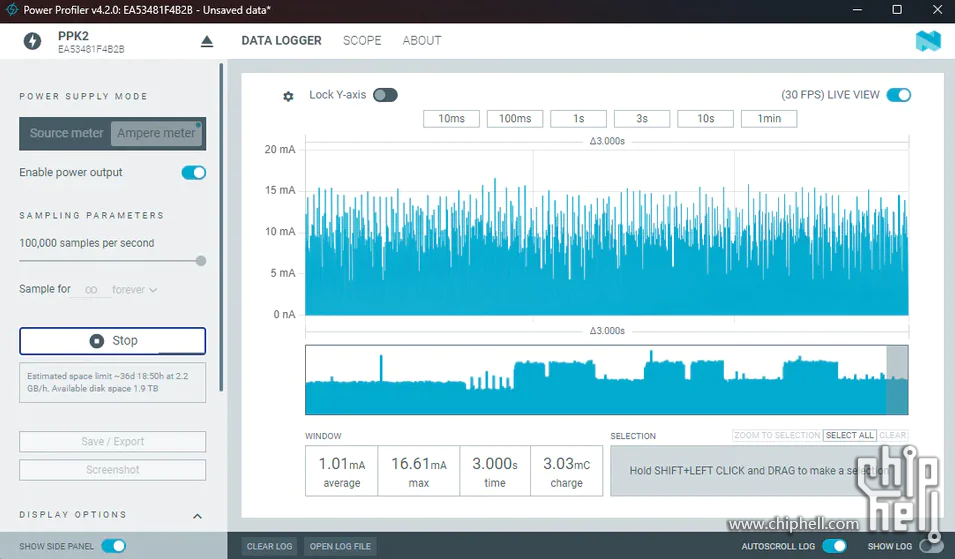Open the About tab
This screenshot has height=559, width=955.
421,41
